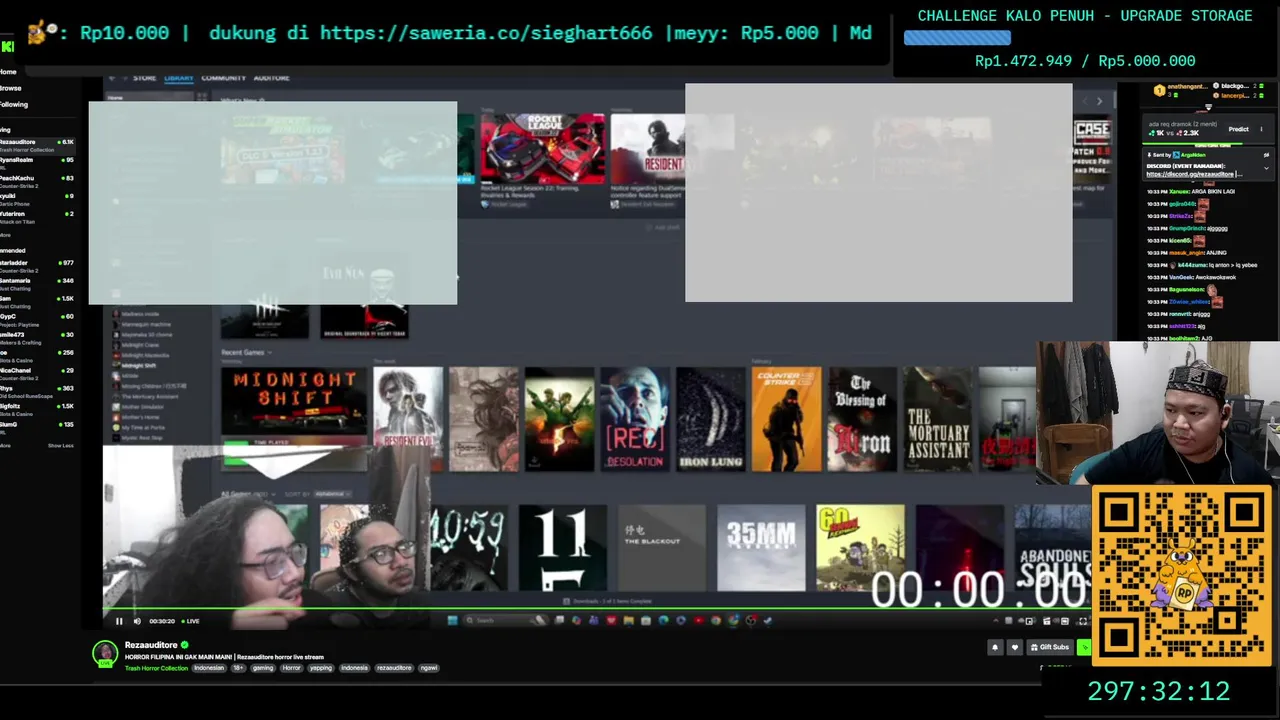Viewport: 1280px width, 720px height.
Task: Expand the chat leaderboard arrow
Action: 1208,107
